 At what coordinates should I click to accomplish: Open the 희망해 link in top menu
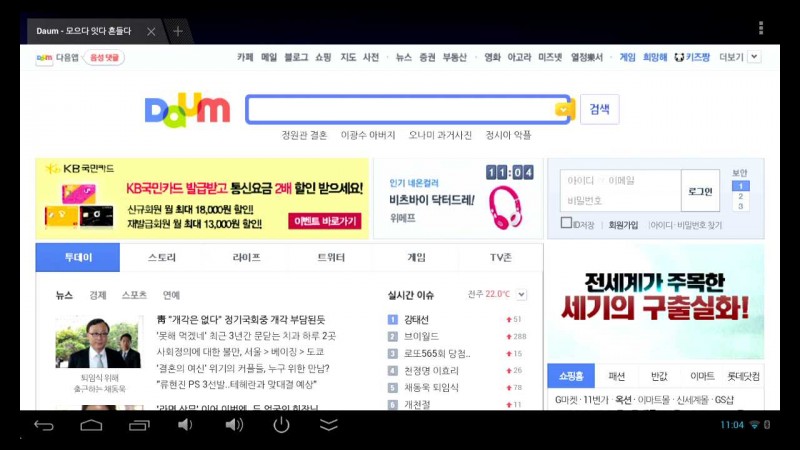coord(655,57)
